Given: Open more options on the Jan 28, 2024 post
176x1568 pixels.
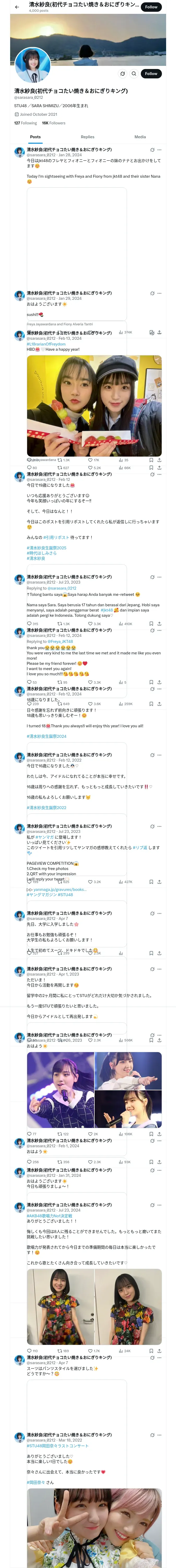Looking at the screenshot, I should (160, 150).
